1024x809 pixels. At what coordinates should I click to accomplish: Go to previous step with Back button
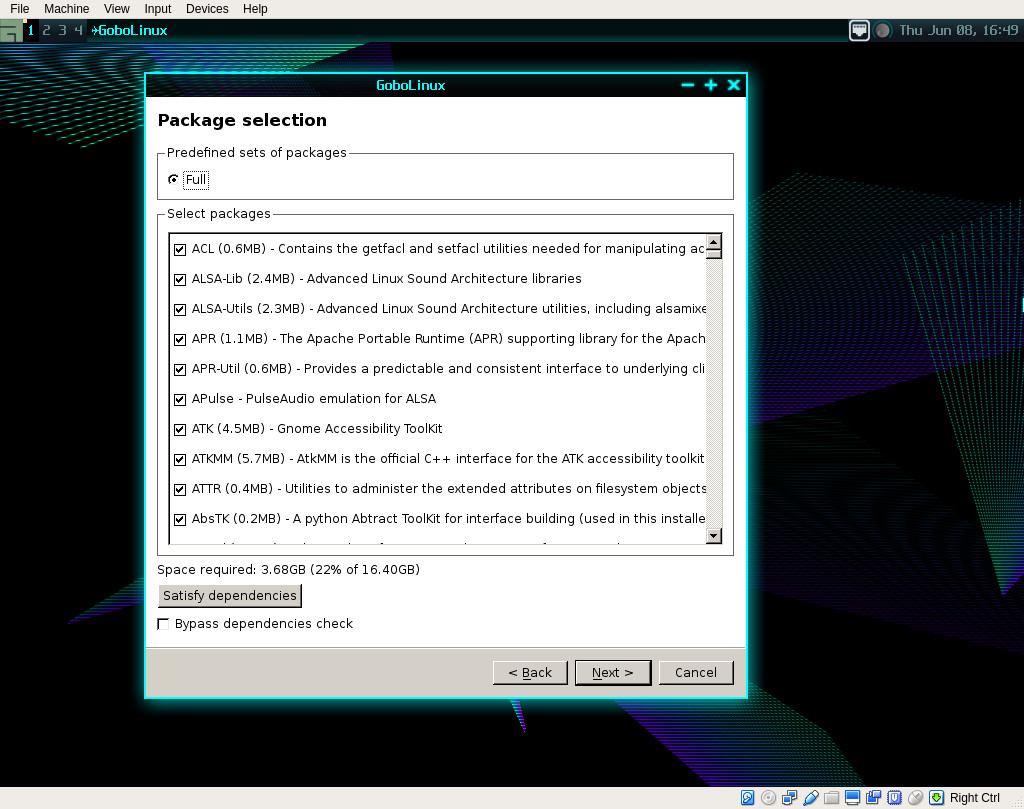coord(530,673)
